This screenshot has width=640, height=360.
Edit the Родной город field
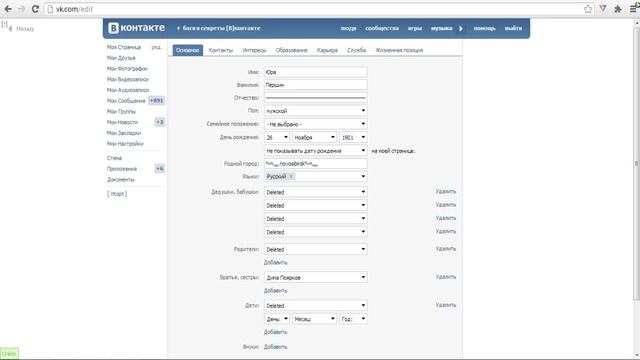pos(316,164)
